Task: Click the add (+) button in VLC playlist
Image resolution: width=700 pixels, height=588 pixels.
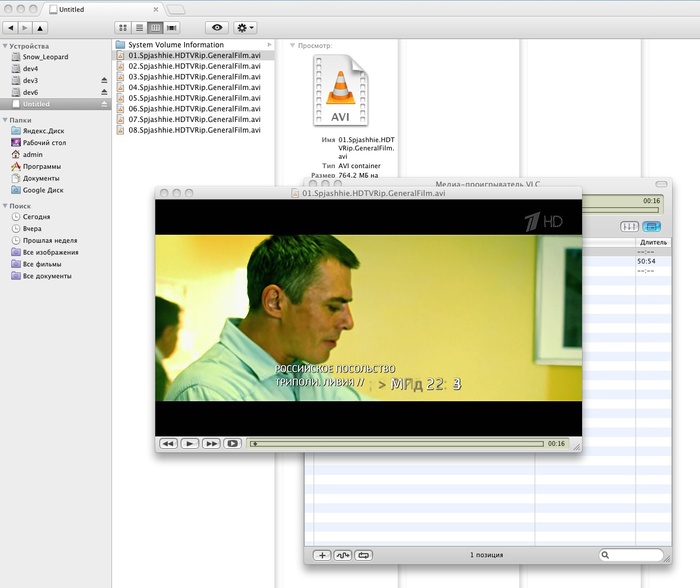Action: (322, 554)
